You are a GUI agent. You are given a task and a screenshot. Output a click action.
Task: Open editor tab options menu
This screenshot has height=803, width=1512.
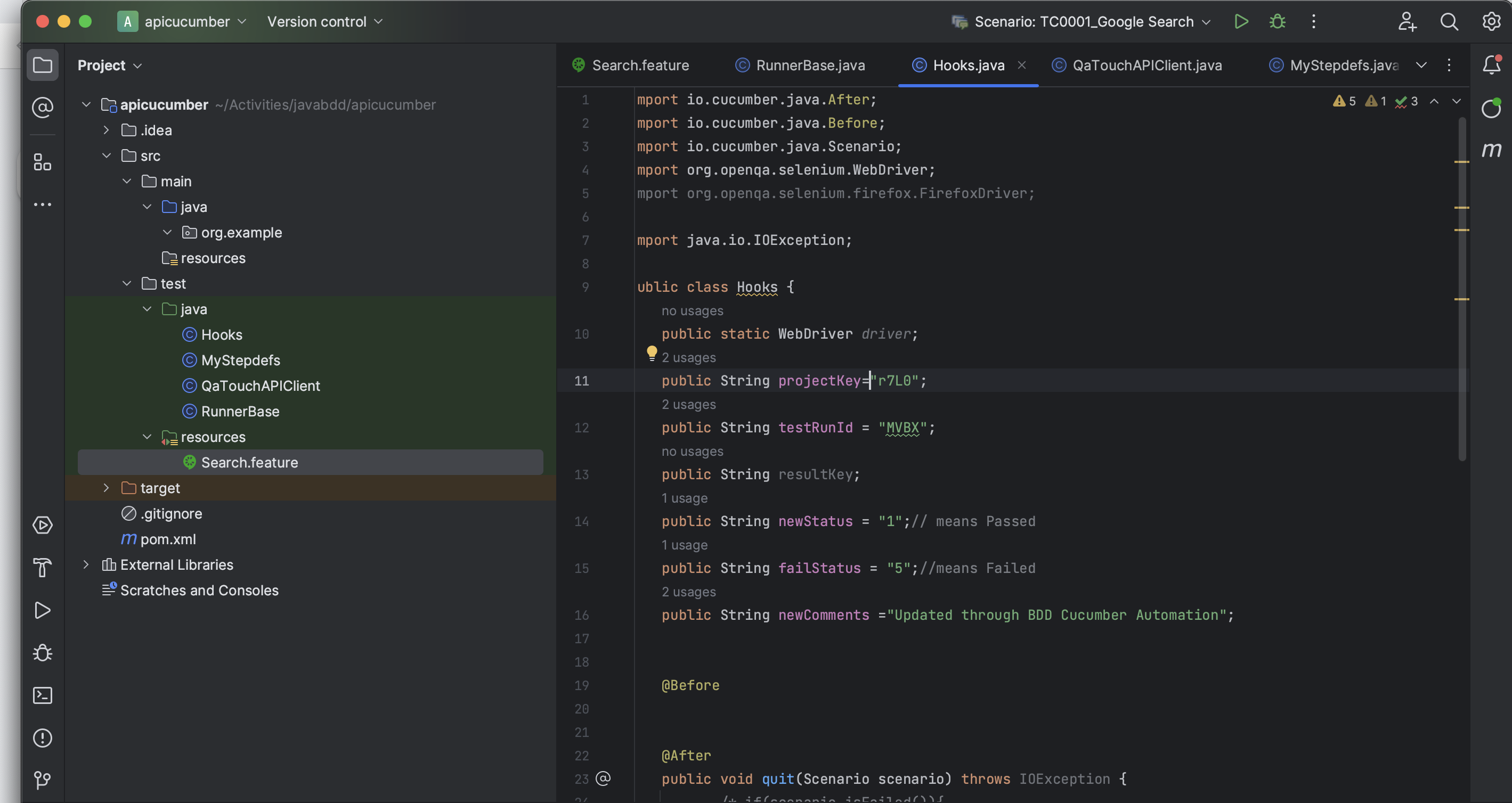[1449, 65]
